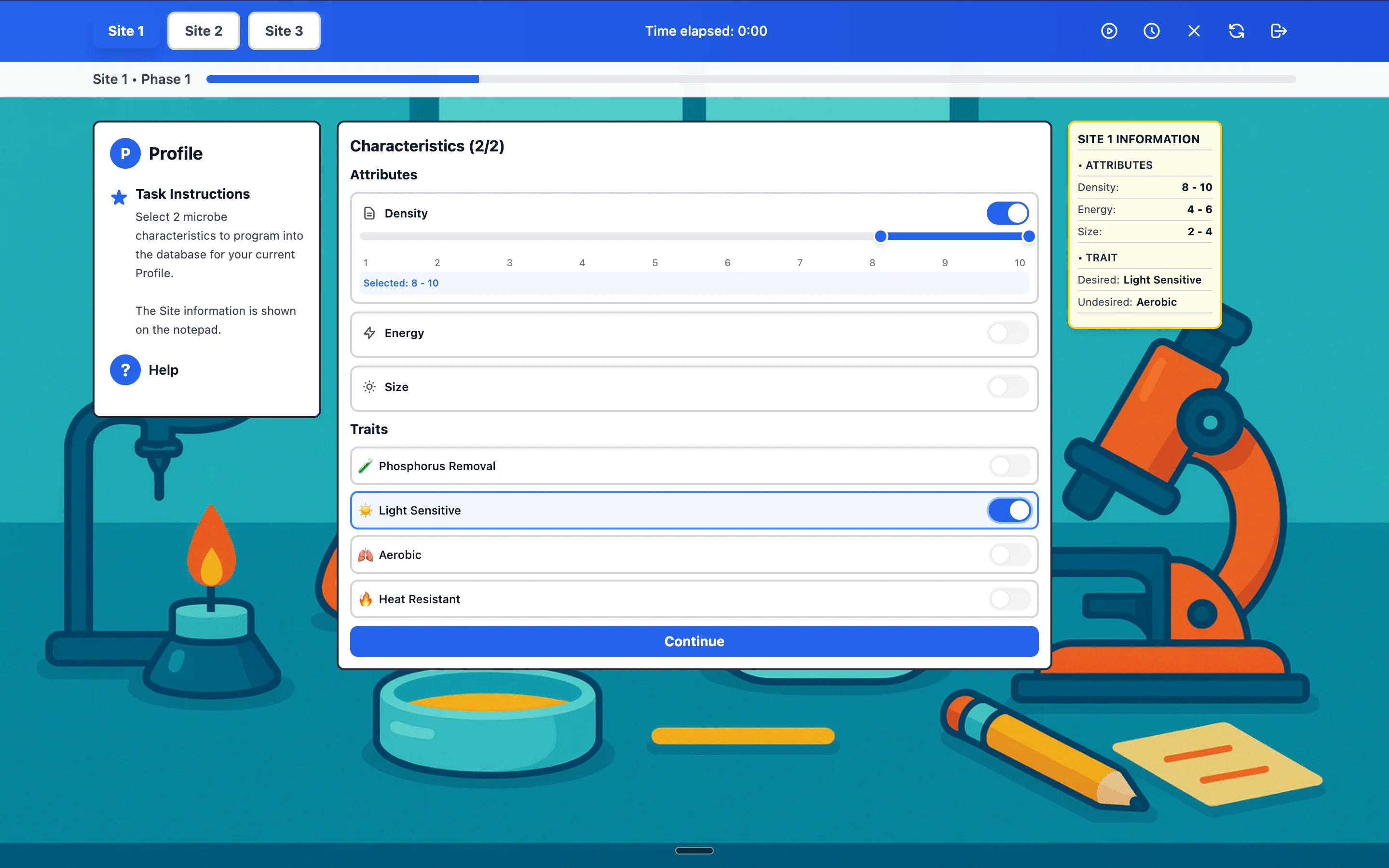Click the Density slider left handle at 8
Image resolution: width=1389 pixels, height=868 pixels.
pos(881,236)
